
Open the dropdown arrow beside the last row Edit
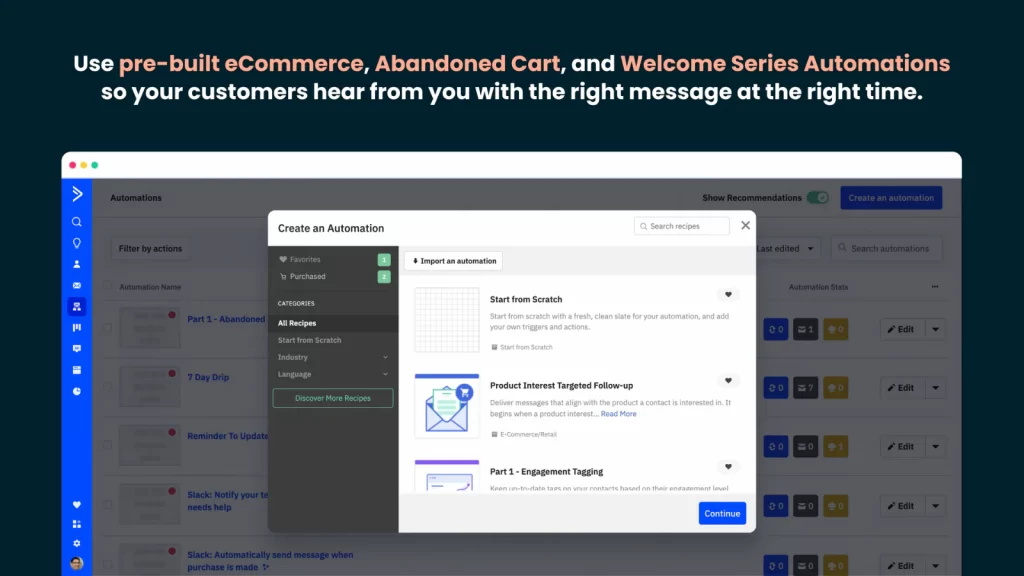point(935,566)
